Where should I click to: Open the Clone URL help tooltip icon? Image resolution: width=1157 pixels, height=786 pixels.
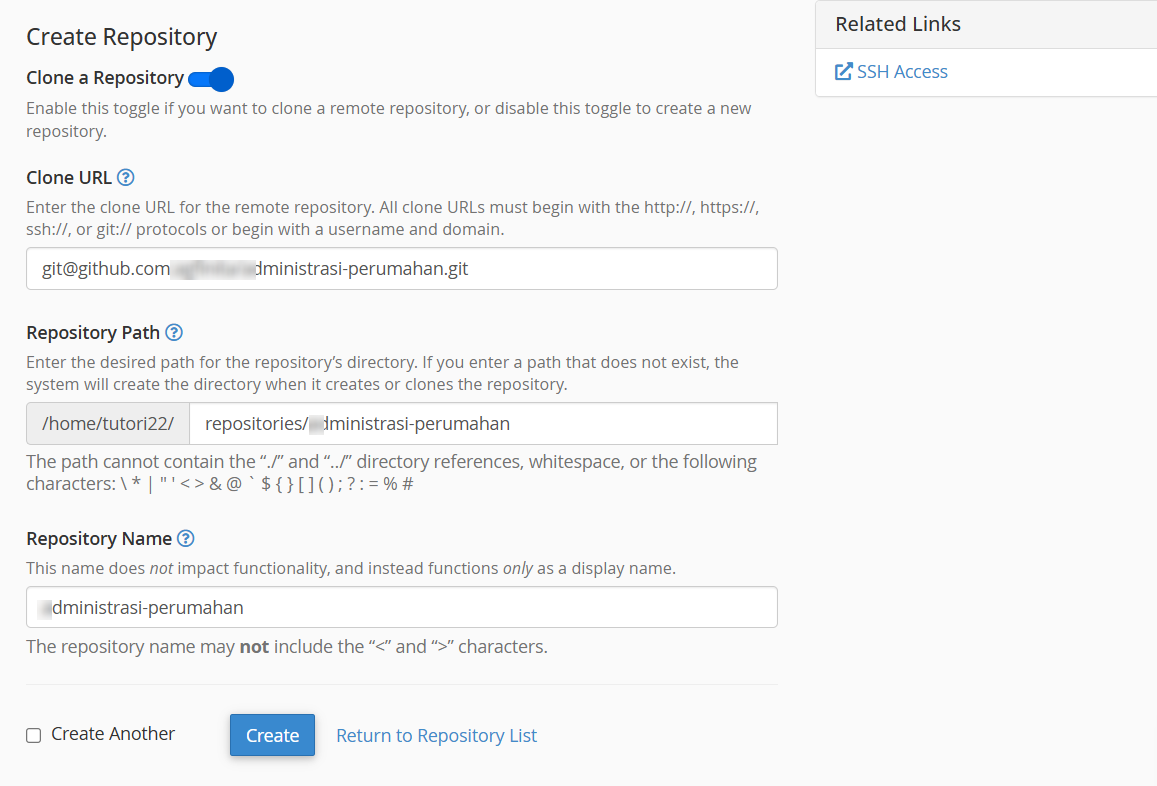click(x=125, y=177)
